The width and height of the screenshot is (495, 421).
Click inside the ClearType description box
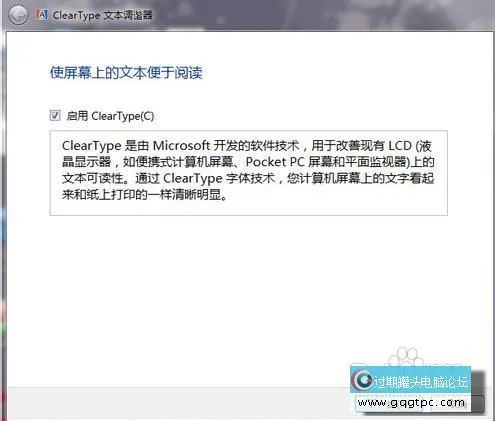coord(248,173)
